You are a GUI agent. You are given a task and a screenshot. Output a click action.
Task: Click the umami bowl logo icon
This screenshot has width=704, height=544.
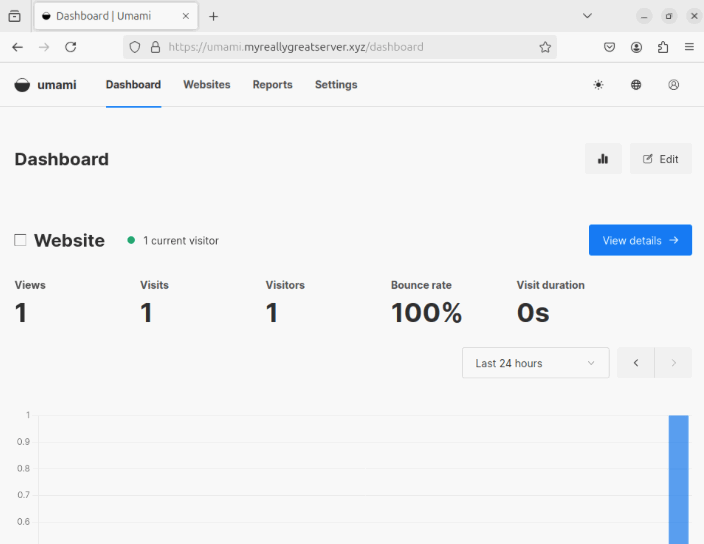(22, 85)
